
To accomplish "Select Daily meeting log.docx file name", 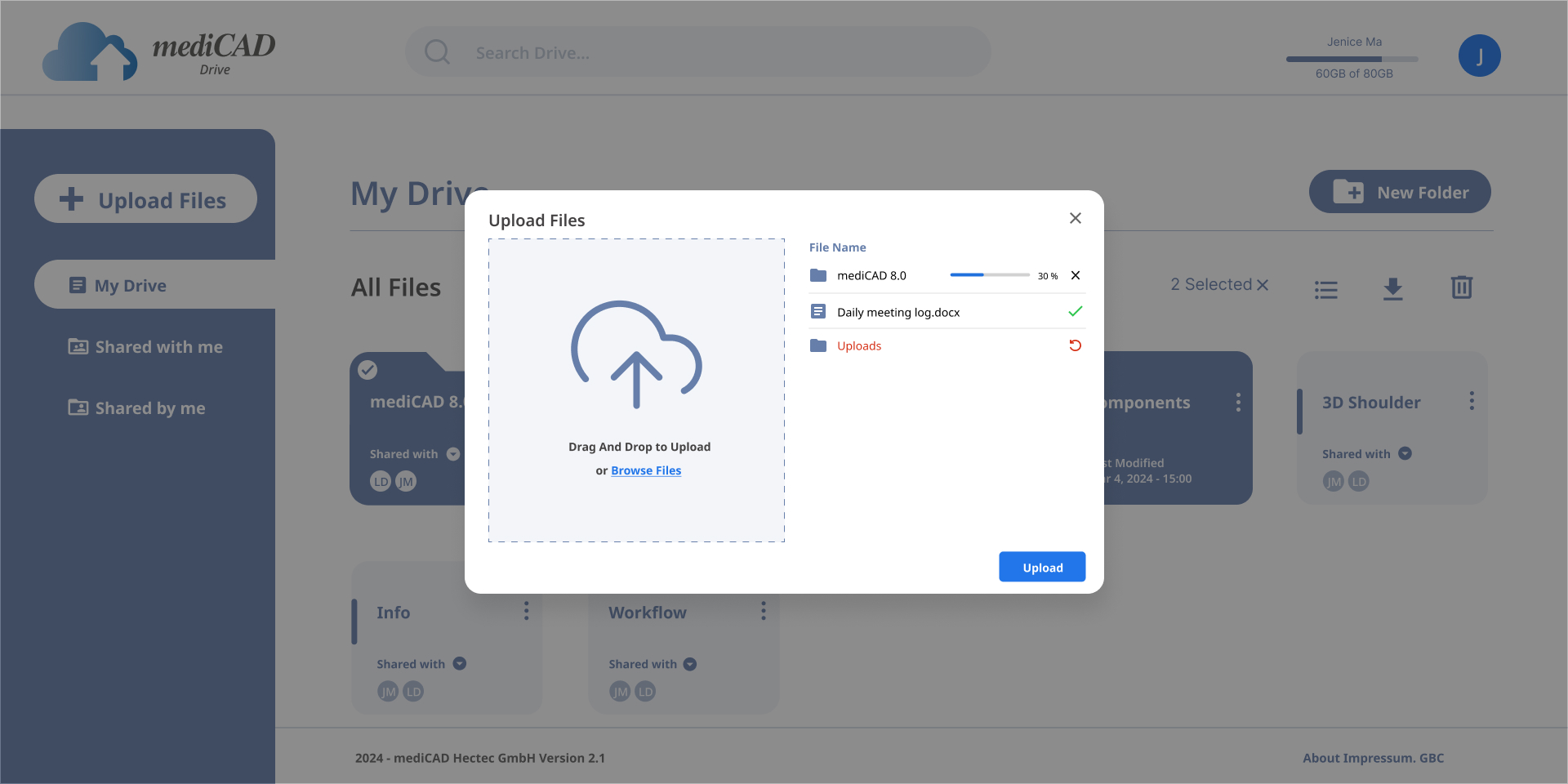I will [x=898, y=312].
